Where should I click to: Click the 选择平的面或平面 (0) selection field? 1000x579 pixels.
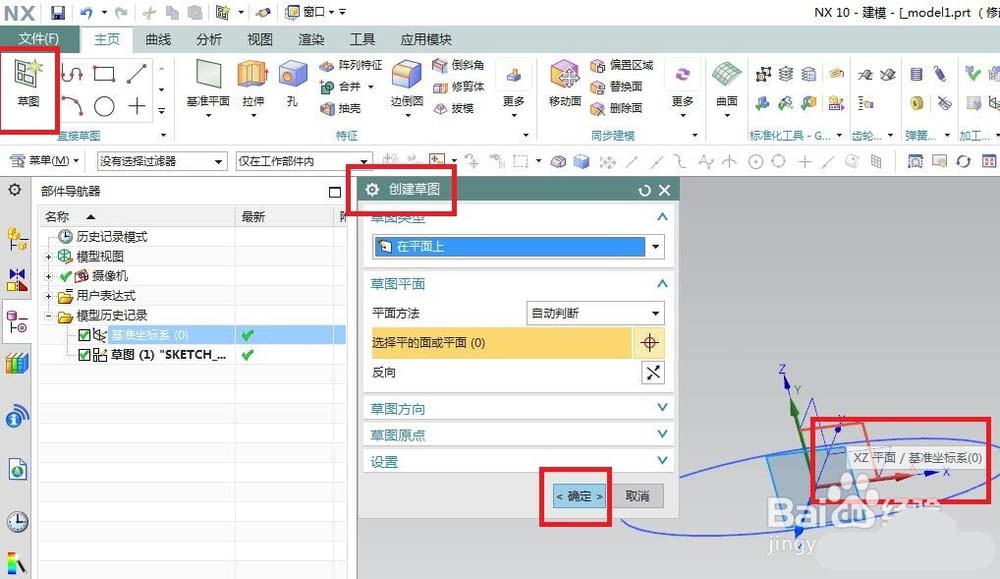[501, 343]
